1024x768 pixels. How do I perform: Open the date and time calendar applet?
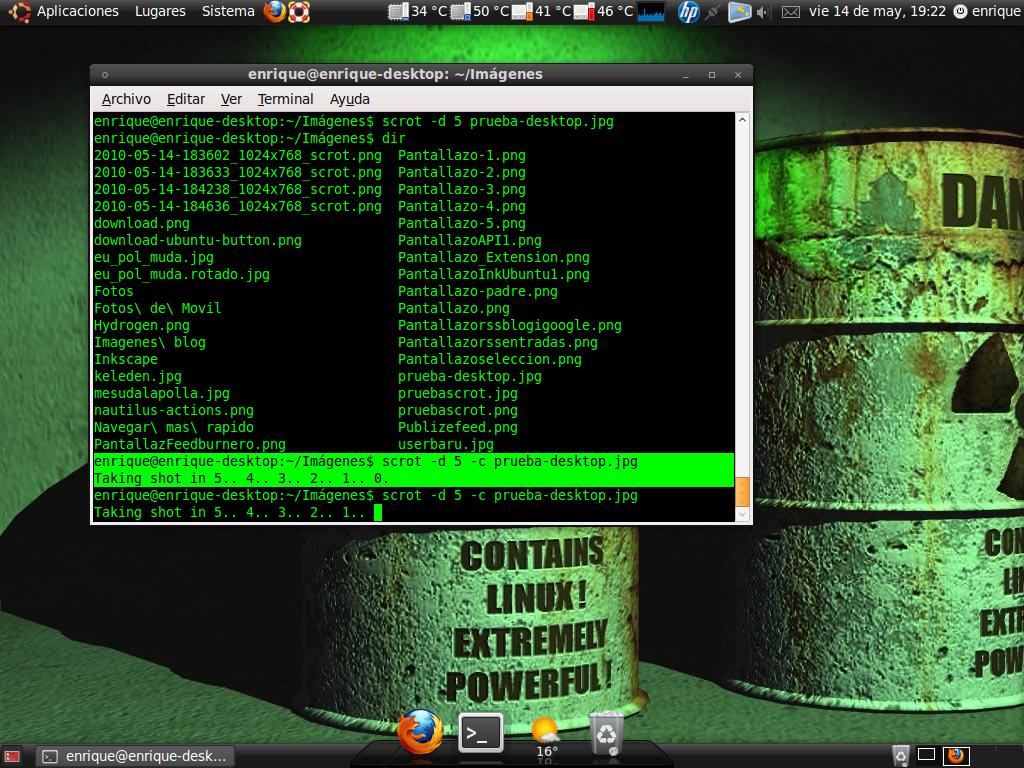pos(877,11)
